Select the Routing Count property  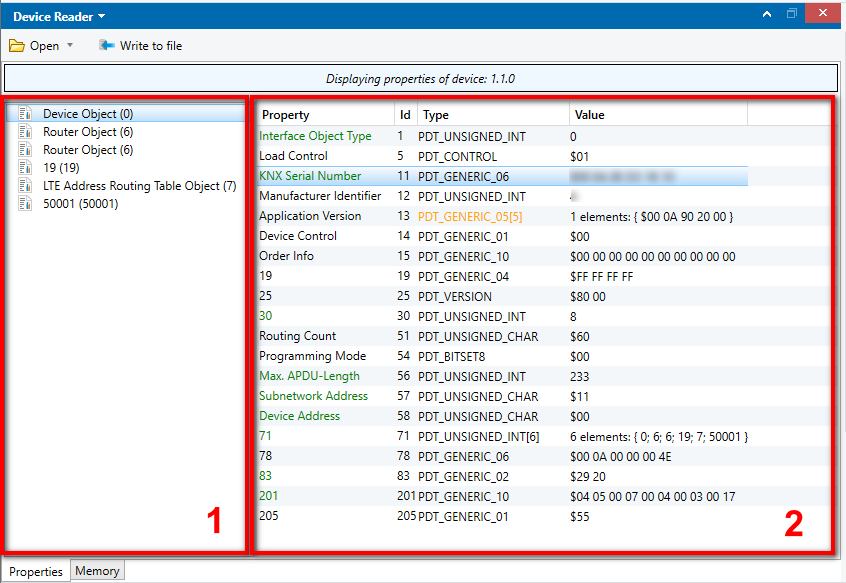coord(297,335)
